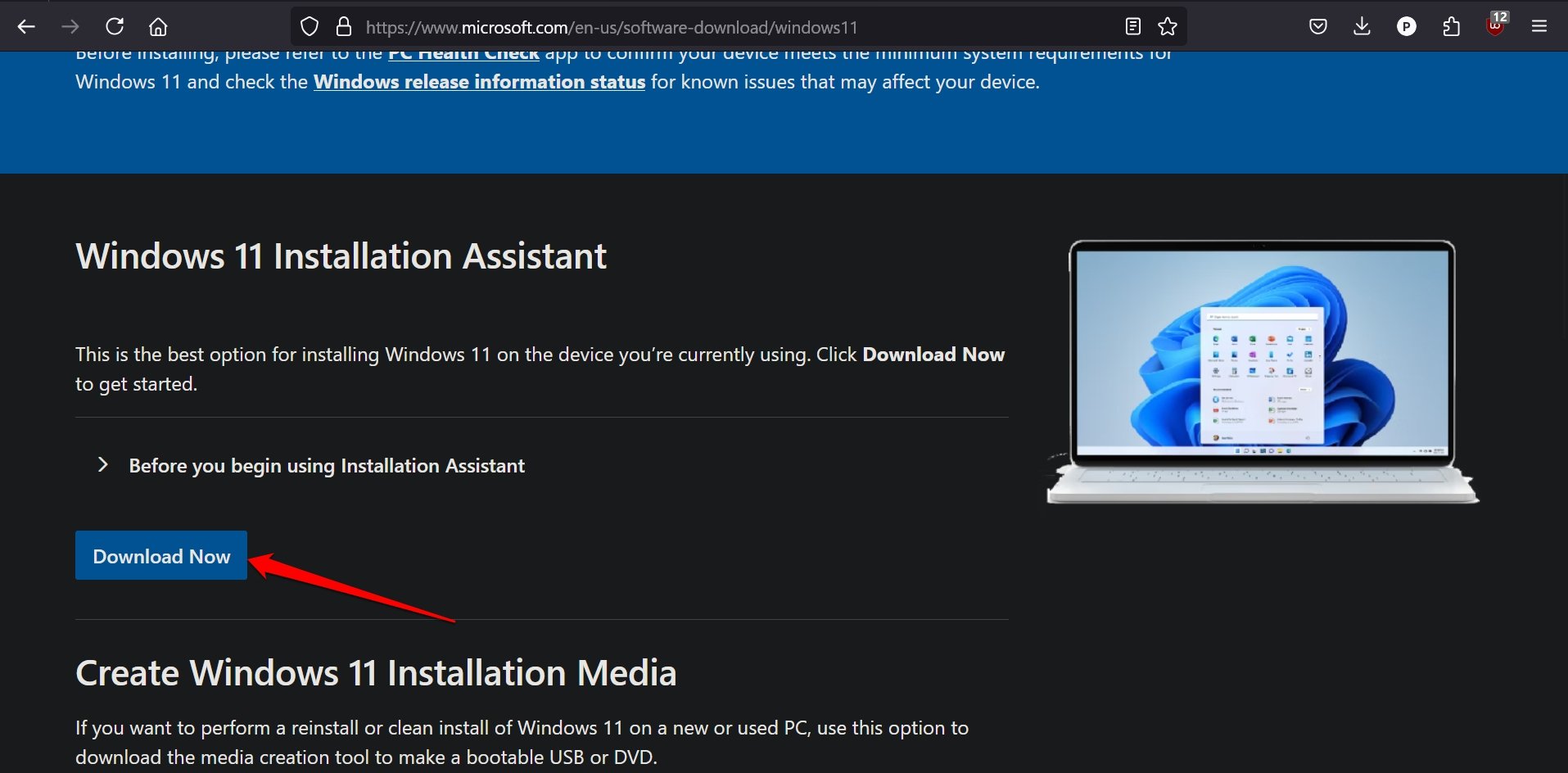Image resolution: width=1568 pixels, height=773 pixels.
Task: Click the Create Windows 11 Installation Media heading
Action: coord(376,673)
